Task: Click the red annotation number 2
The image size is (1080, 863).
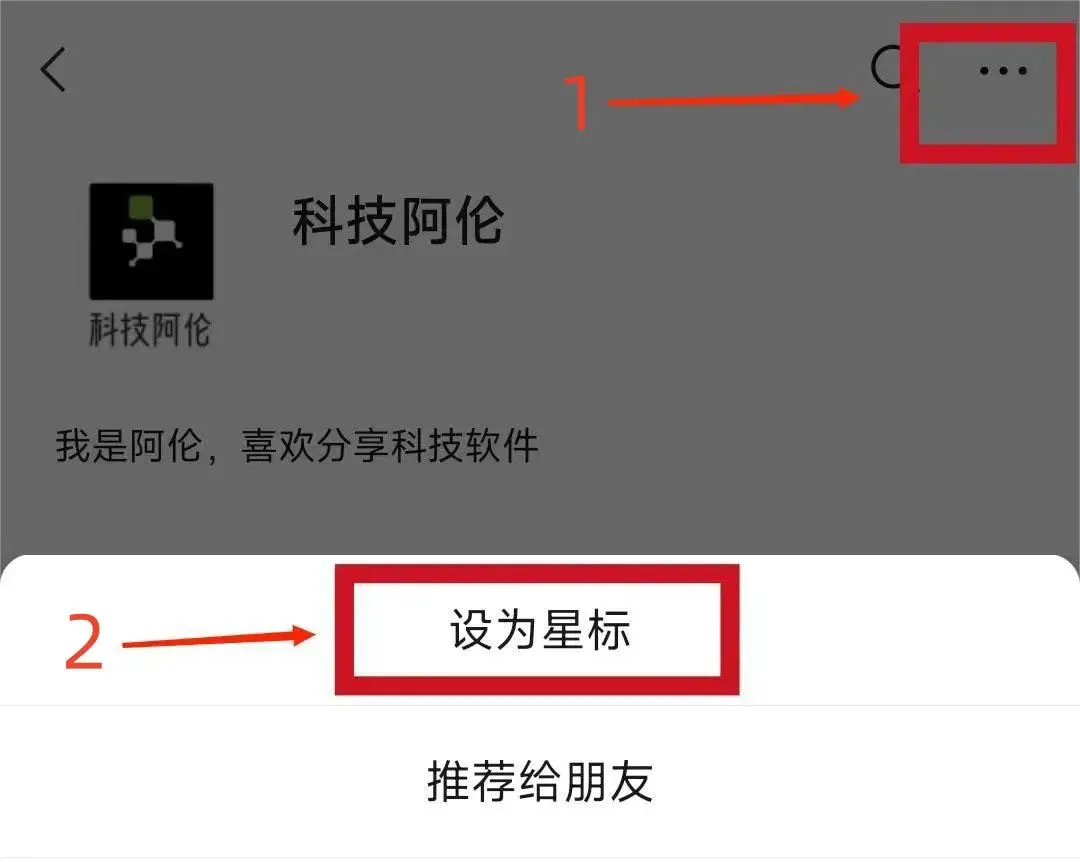Action: [84, 642]
